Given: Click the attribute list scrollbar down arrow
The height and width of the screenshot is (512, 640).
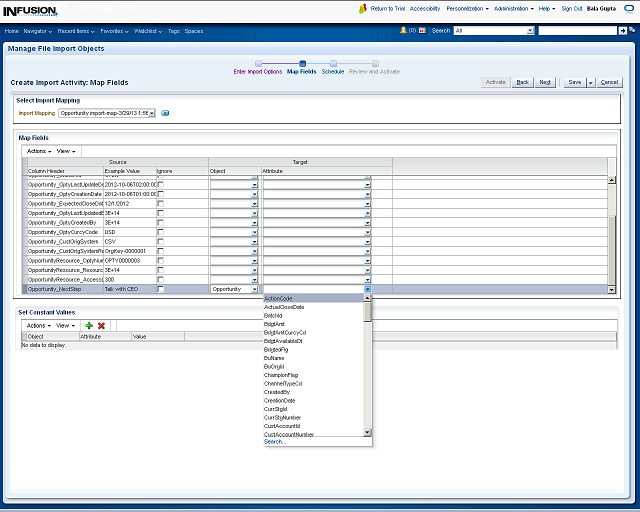Looking at the screenshot, I should pyautogui.click(x=368, y=432).
